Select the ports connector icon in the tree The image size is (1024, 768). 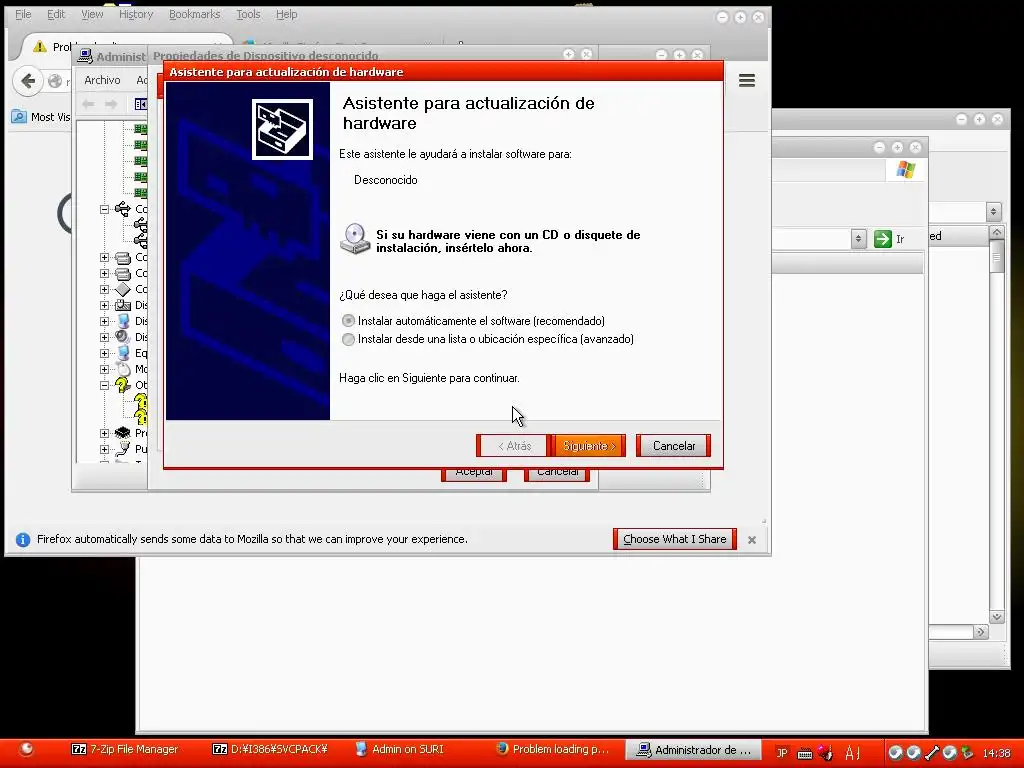(x=123, y=449)
